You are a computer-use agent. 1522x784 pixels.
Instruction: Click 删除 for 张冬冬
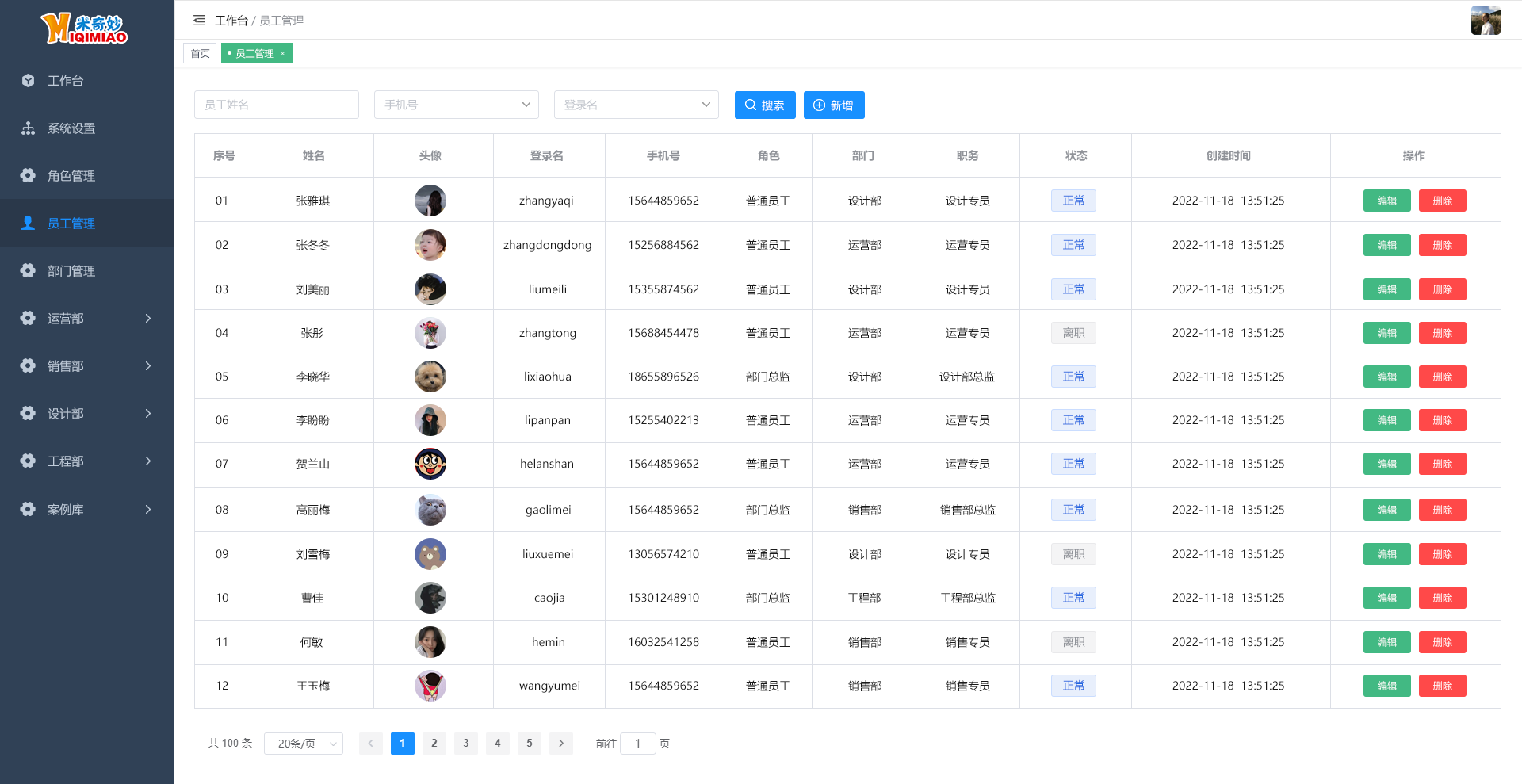click(x=1443, y=245)
